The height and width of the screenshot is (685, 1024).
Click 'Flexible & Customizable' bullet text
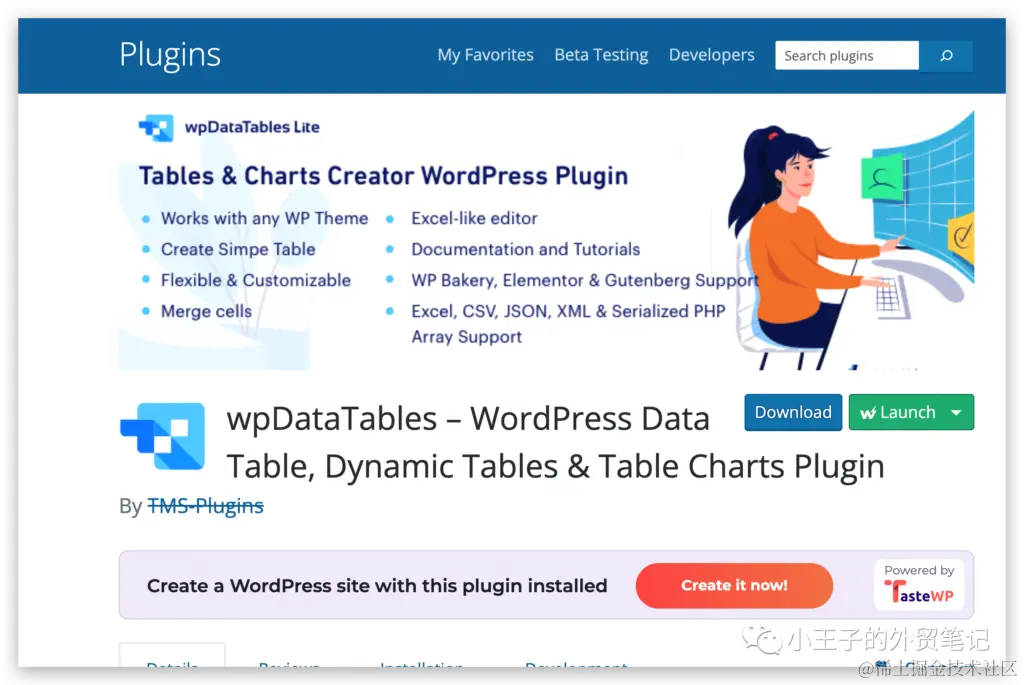[256, 280]
